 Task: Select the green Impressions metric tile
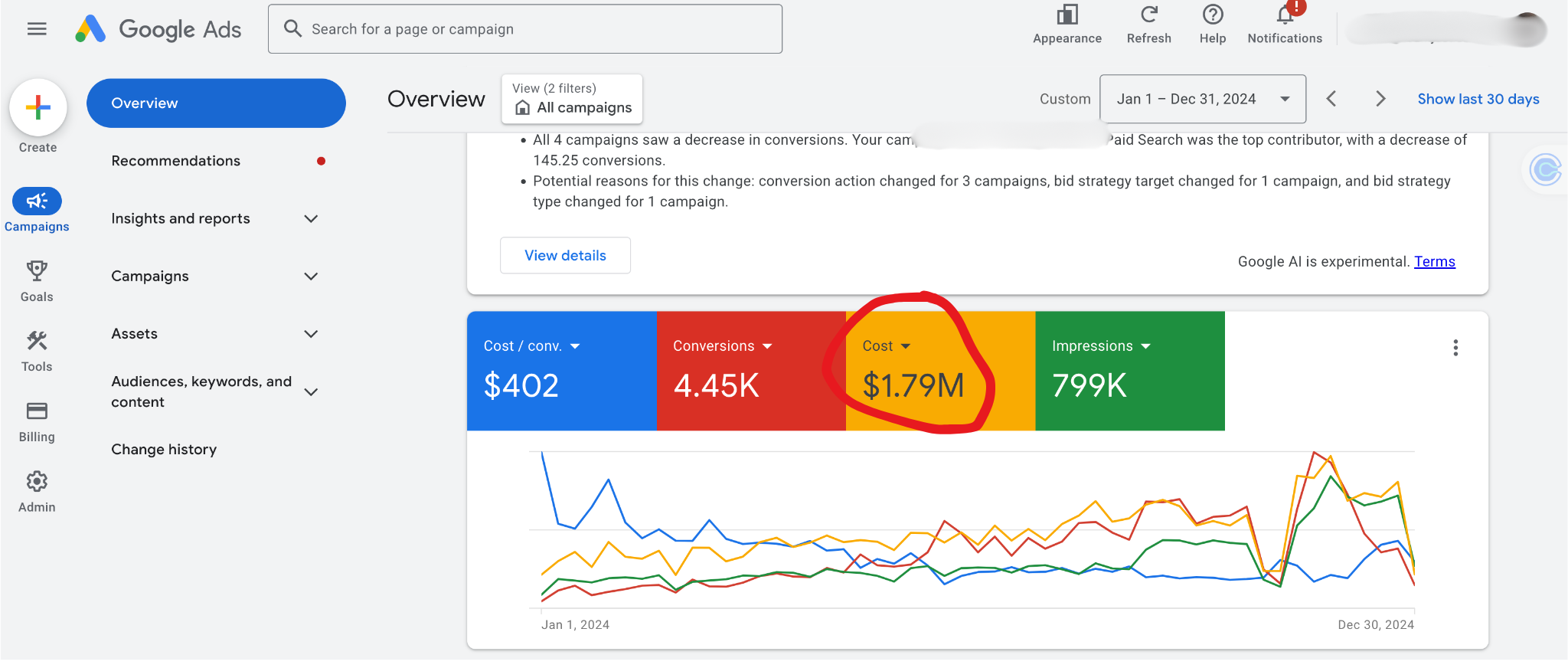point(1129,371)
